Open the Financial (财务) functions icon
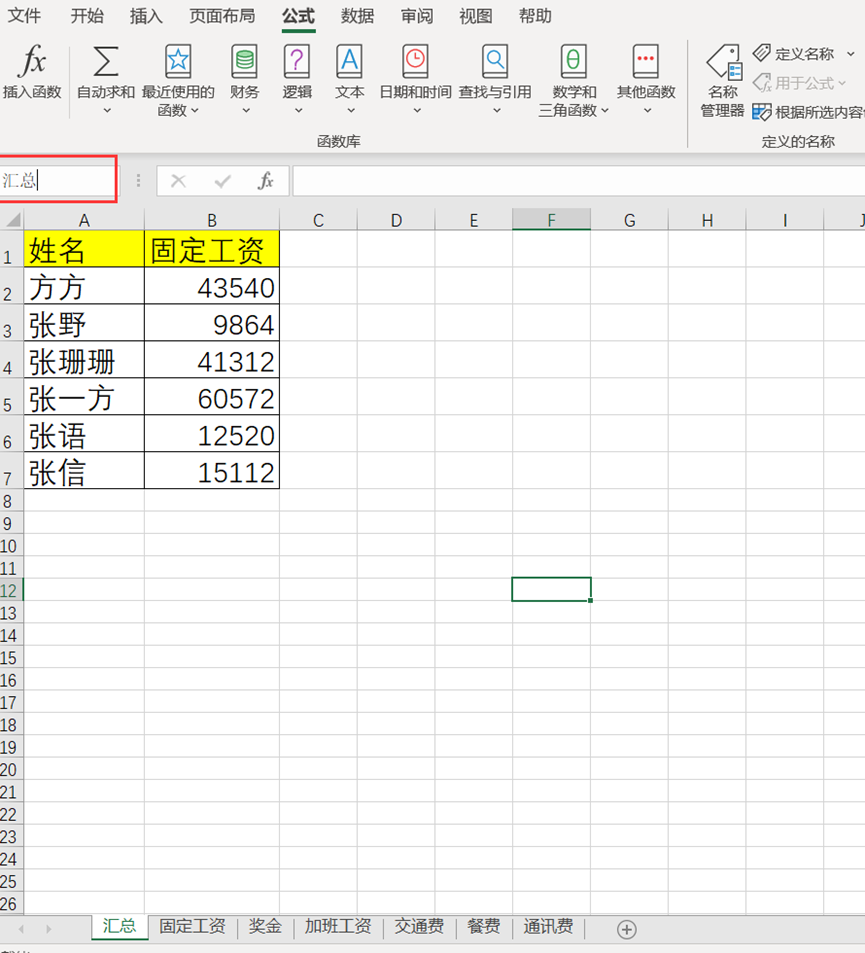Image resolution: width=865 pixels, height=953 pixels. point(244,62)
